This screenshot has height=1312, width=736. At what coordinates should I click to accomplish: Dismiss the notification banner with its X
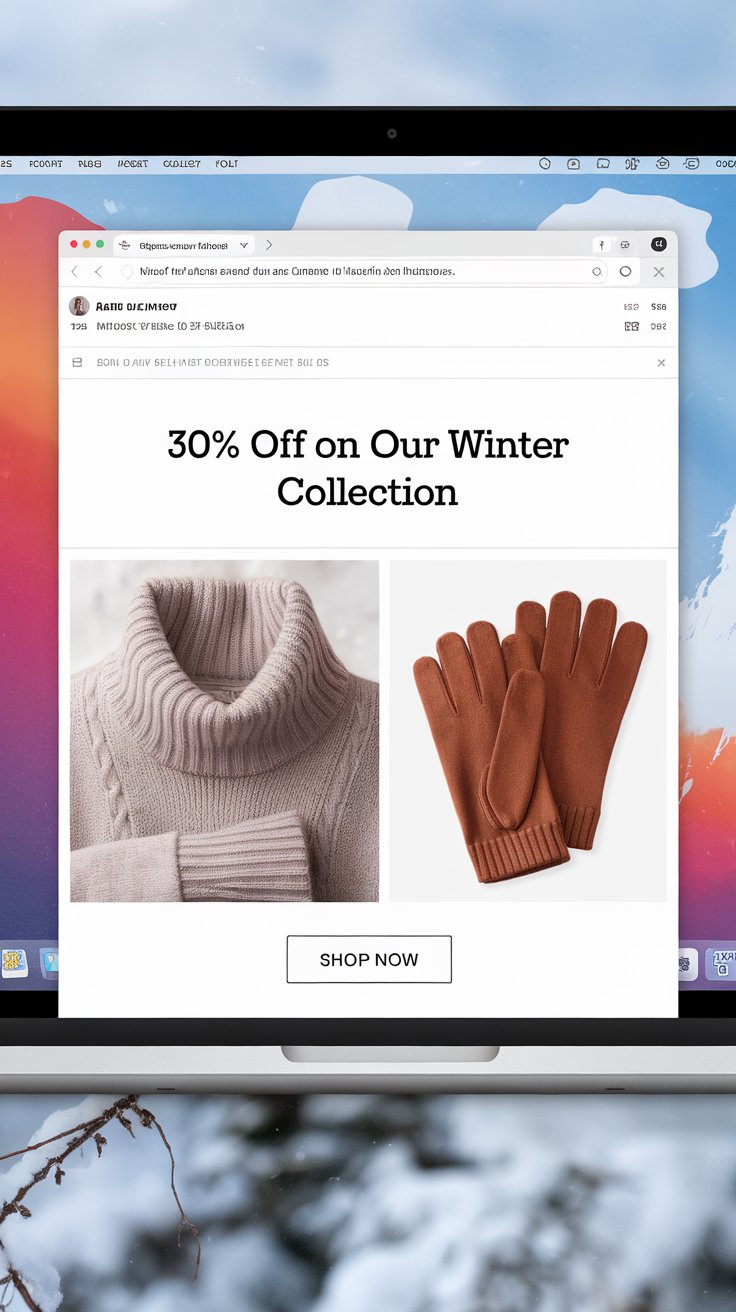tap(661, 363)
